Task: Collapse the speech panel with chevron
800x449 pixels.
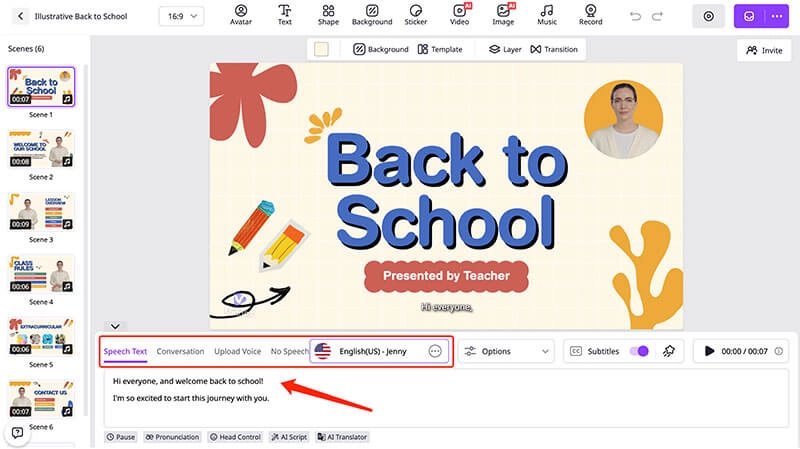Action: [x=115, y=326]
